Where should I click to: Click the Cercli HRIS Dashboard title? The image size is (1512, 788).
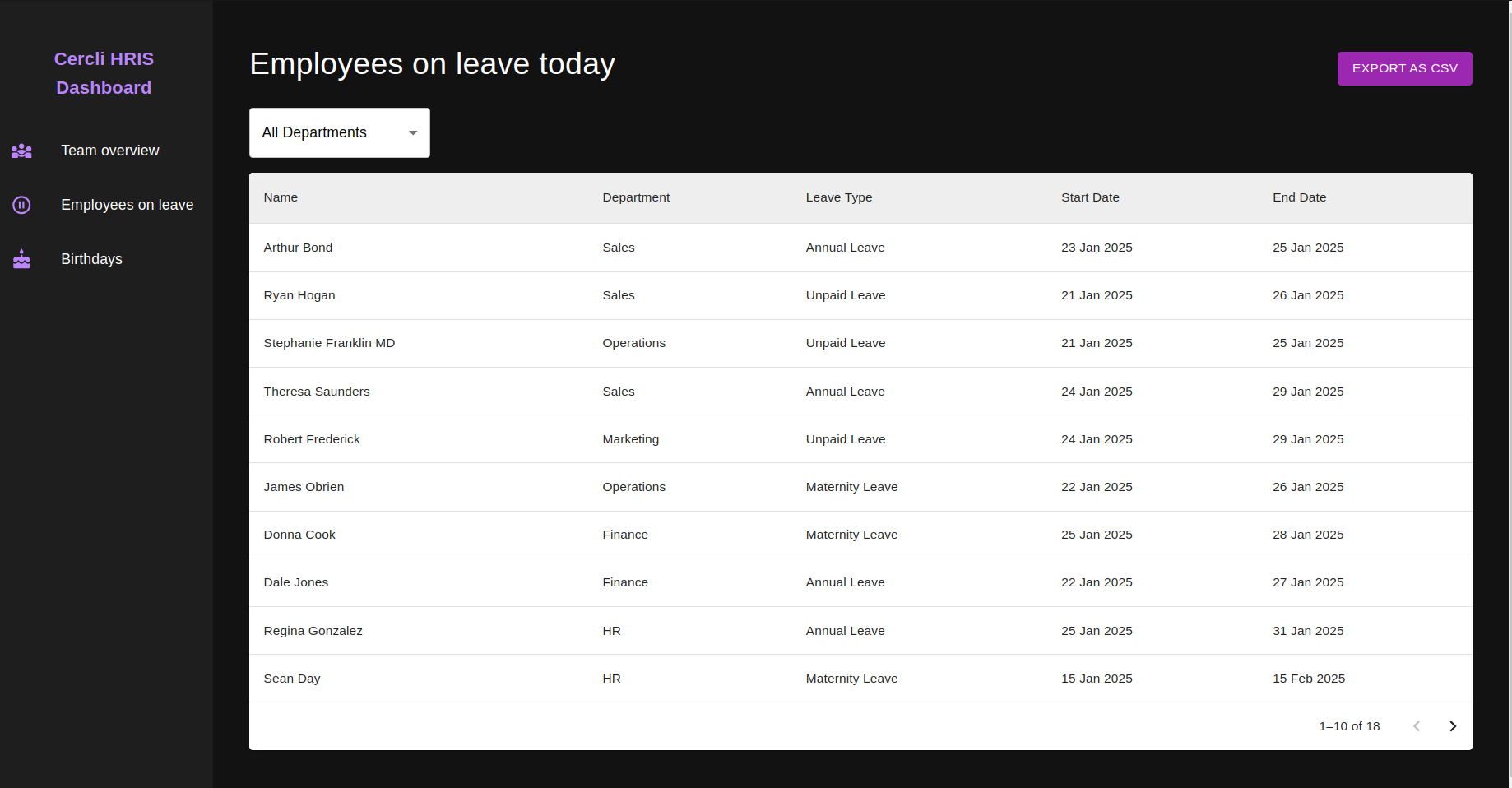(104, 73)
